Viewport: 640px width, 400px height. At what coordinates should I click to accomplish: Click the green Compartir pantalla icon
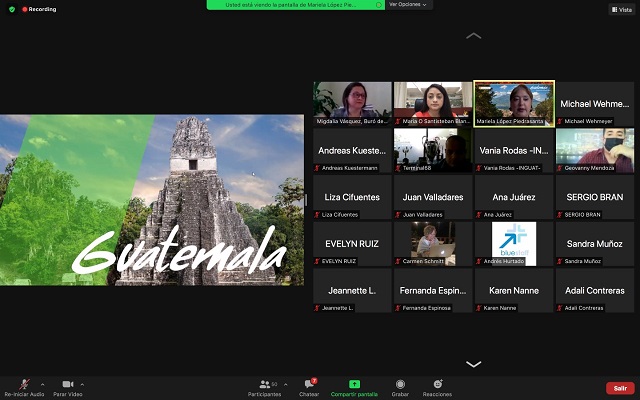(x=353, y=385)
